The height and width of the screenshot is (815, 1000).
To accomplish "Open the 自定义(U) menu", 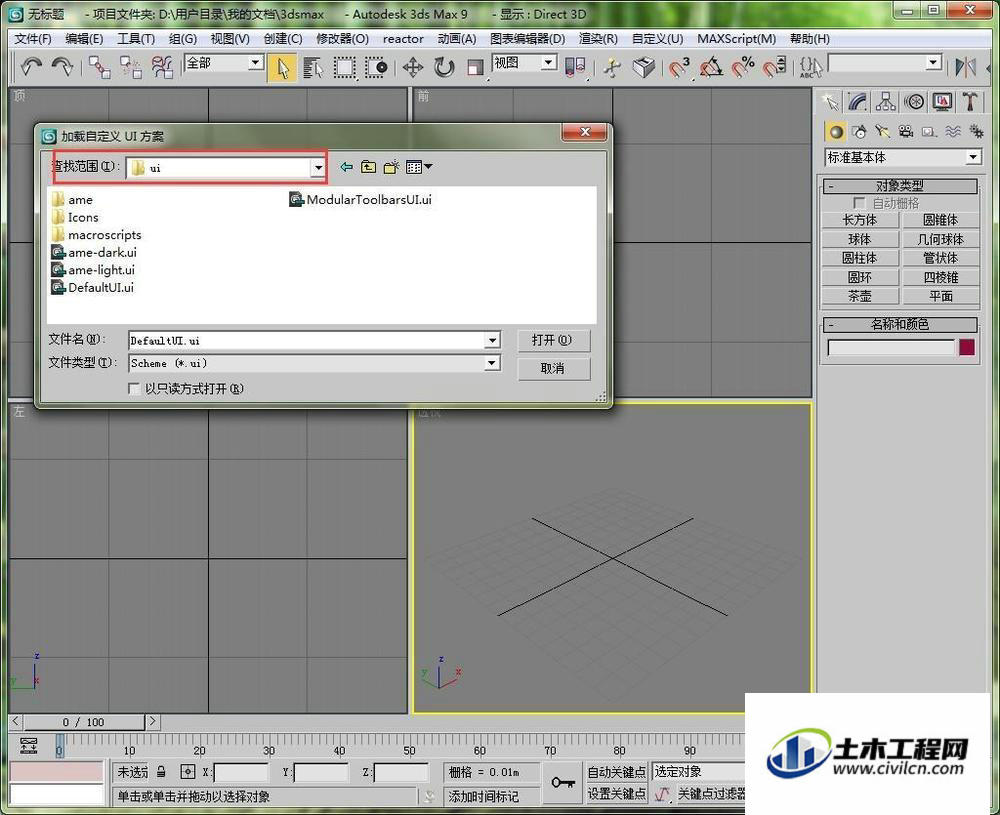I will pyautogui.click(x=658, y=39).
